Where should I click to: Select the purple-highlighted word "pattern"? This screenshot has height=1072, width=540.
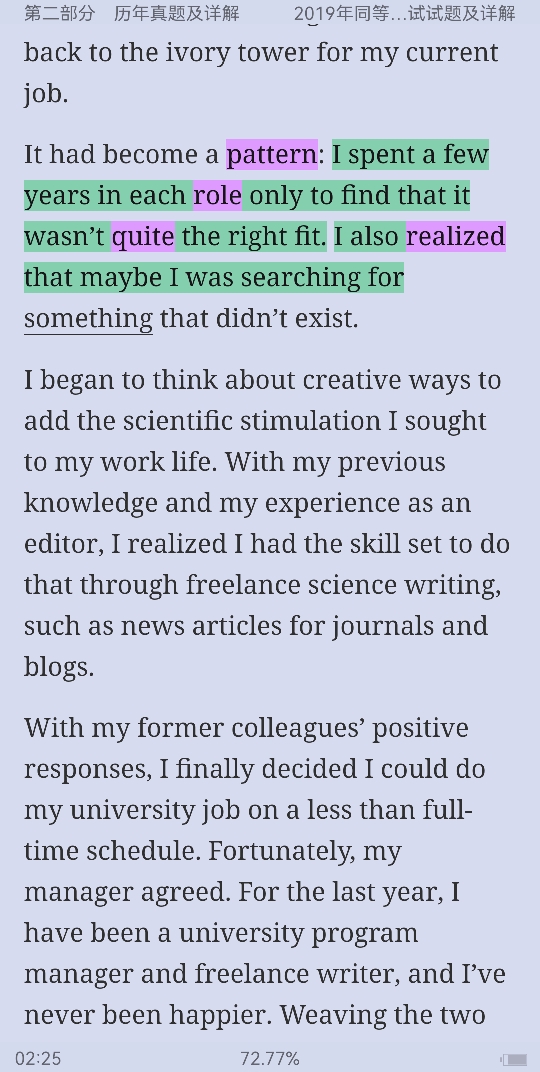272,155
